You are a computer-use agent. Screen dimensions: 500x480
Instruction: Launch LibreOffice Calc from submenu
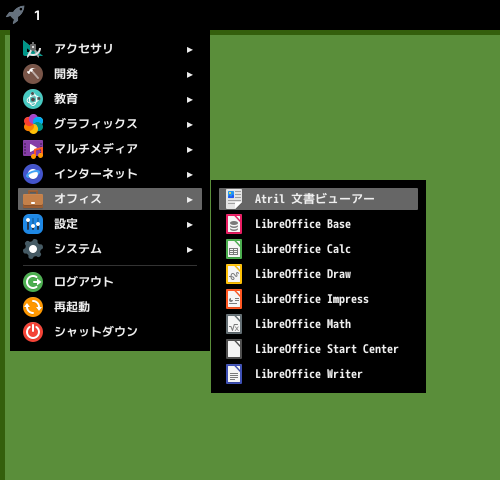point(318,249)
